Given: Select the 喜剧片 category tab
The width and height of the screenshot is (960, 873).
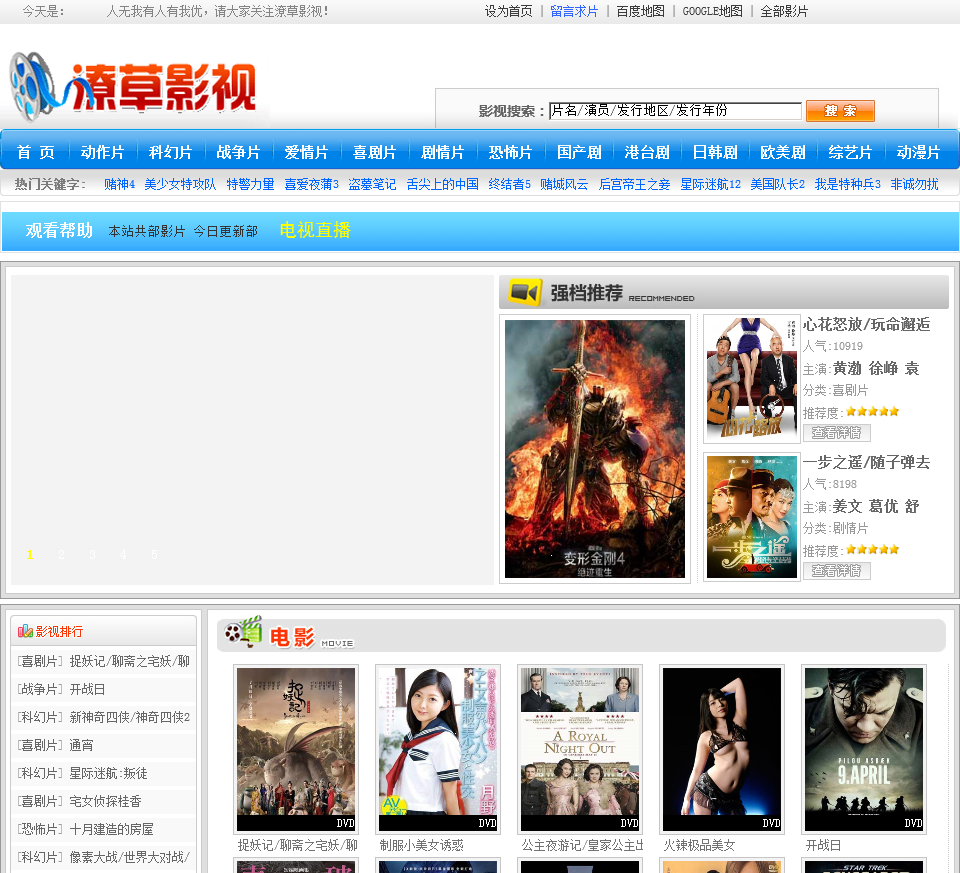Looking at the screenshot, I should click(374, 152).
